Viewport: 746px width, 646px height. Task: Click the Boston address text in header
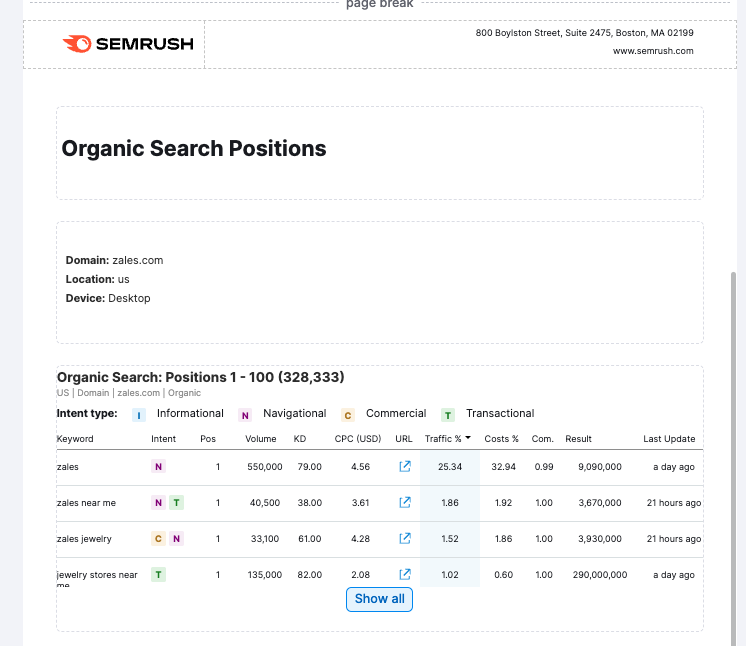pos(584,33)
